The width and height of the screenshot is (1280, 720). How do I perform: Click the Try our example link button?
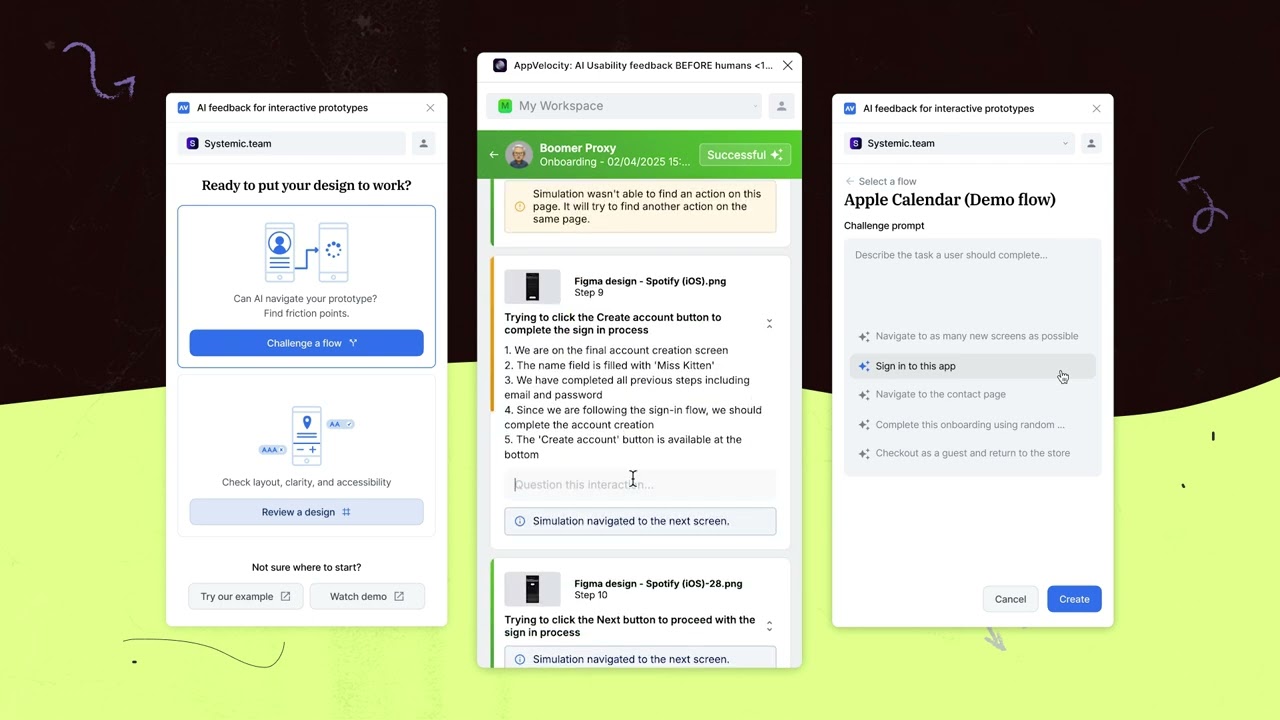(246, 597)
